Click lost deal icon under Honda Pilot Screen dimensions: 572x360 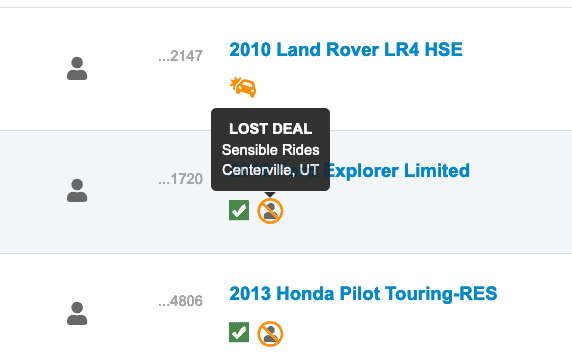(270, 334)
